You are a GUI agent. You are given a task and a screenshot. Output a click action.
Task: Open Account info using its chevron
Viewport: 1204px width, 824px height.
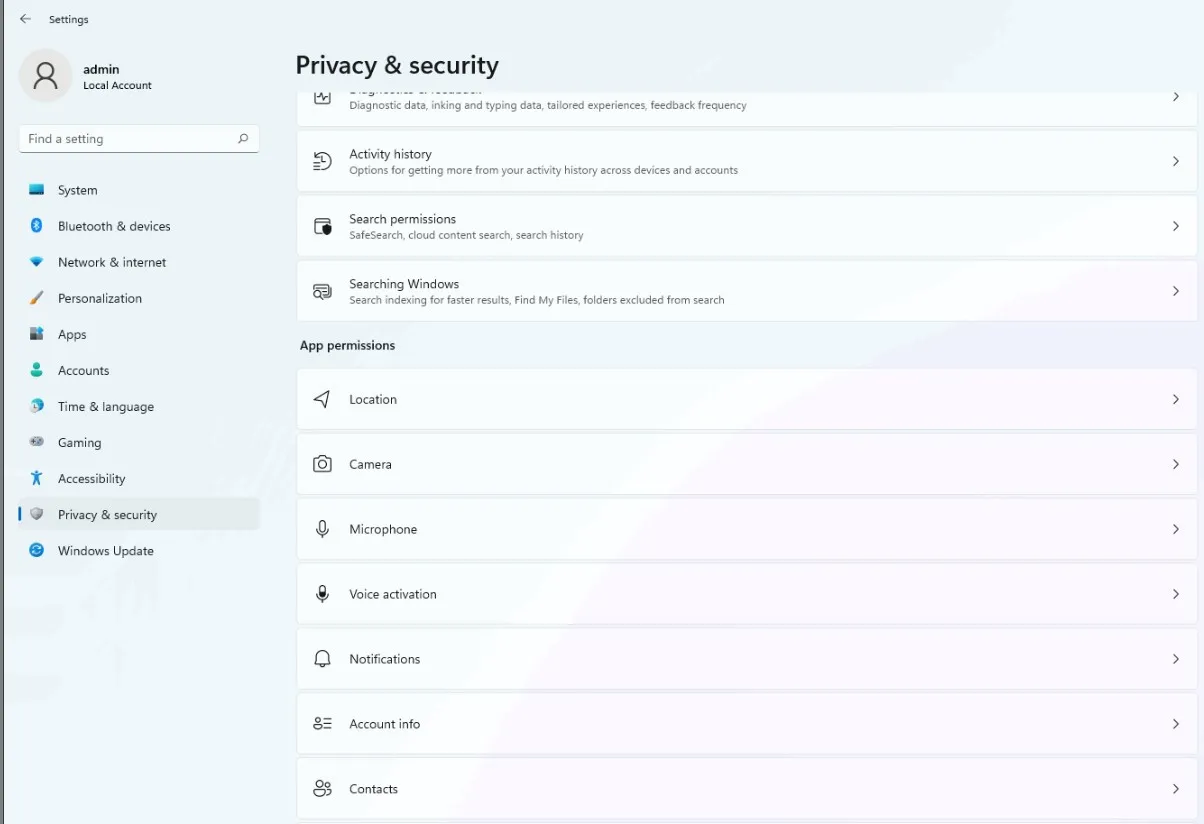click(x=1176, y=724)
